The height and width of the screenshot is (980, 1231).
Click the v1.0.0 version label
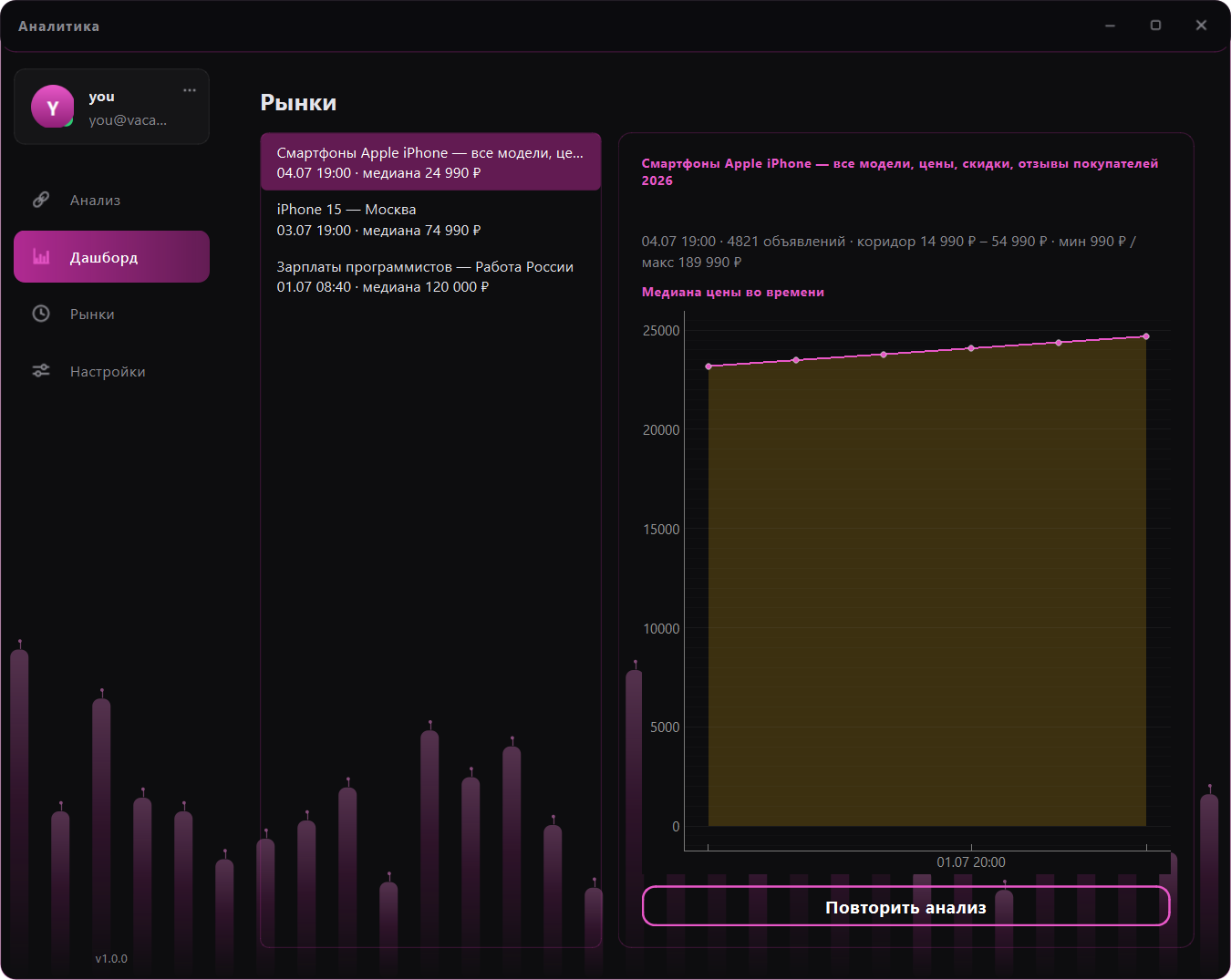[x=111, y=958]
